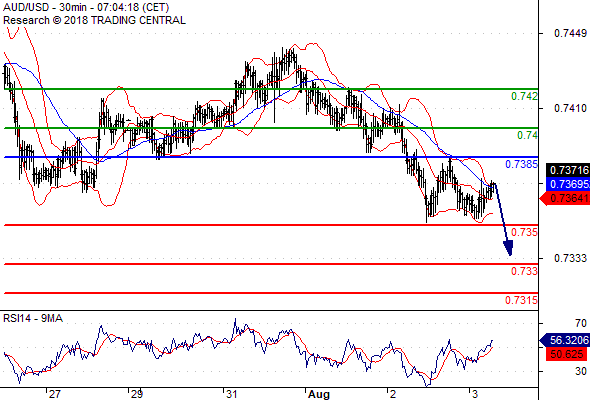This screenshot has width=590, height=400.
Task: Click the red 0.733 support label
Action: tap(524, 271)
